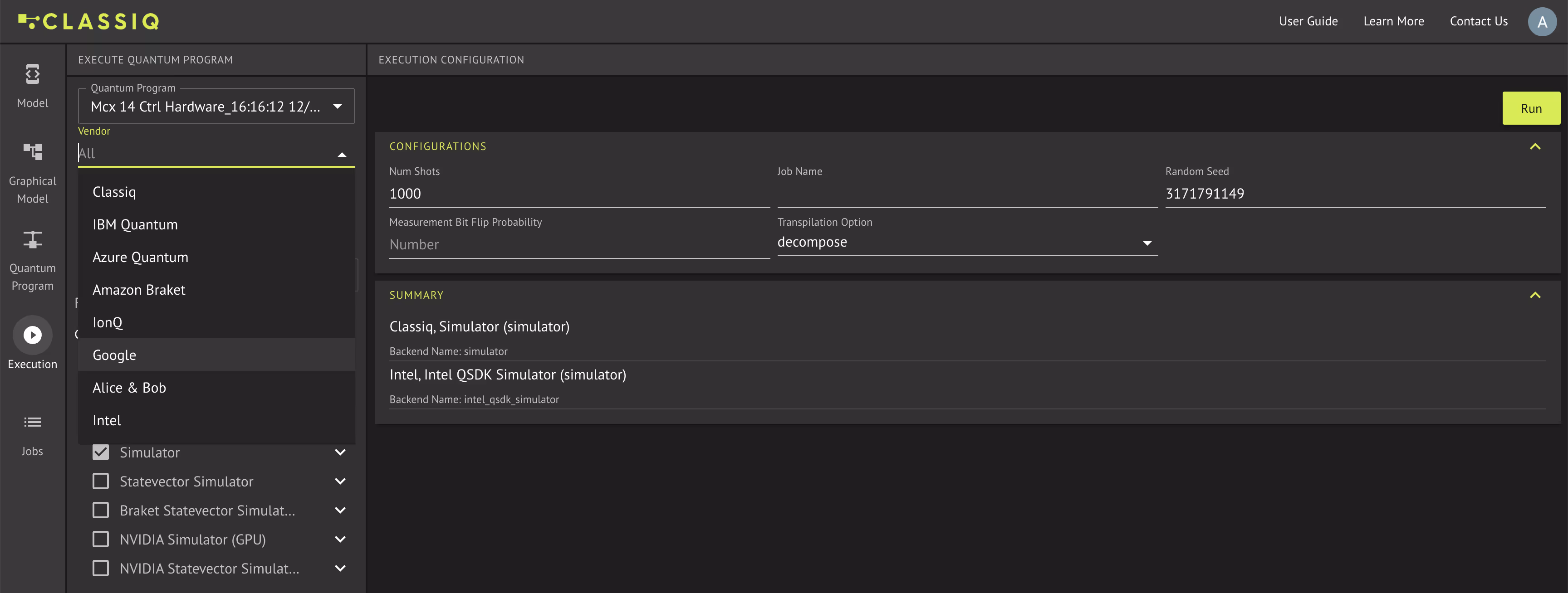Open the User Guide link
Screen dimensions: 1568x593
coord(1308,21)
